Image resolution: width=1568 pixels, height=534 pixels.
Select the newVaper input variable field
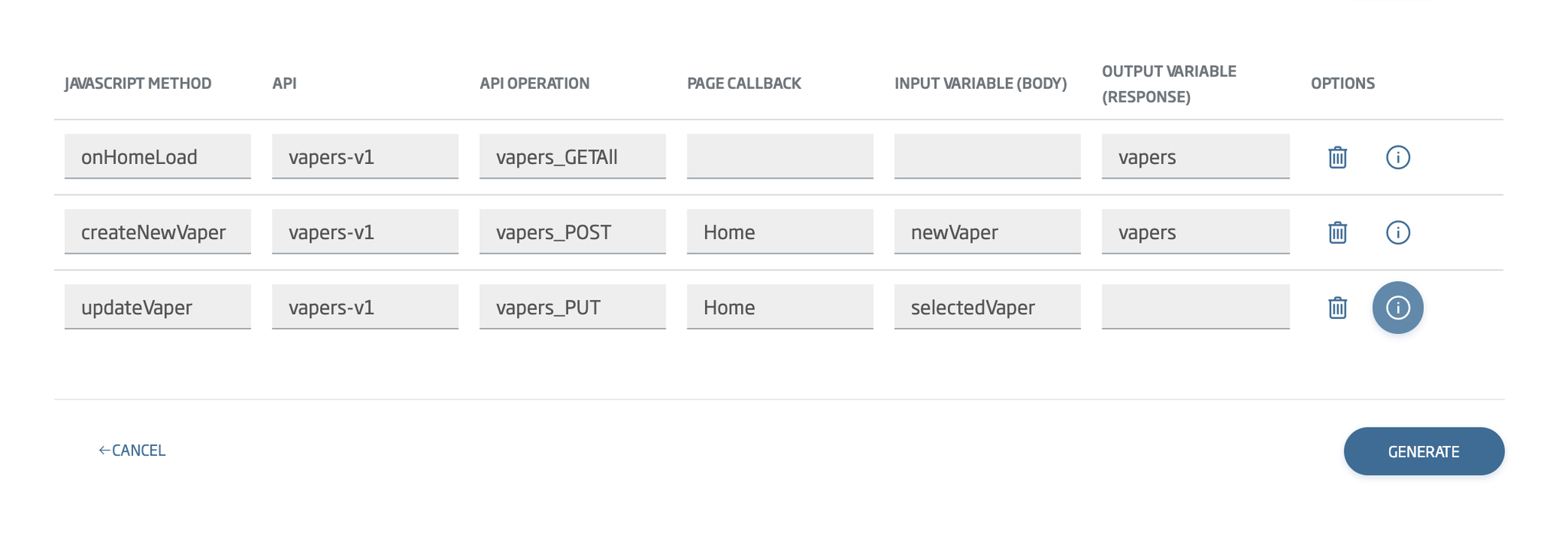coord(987,231)
